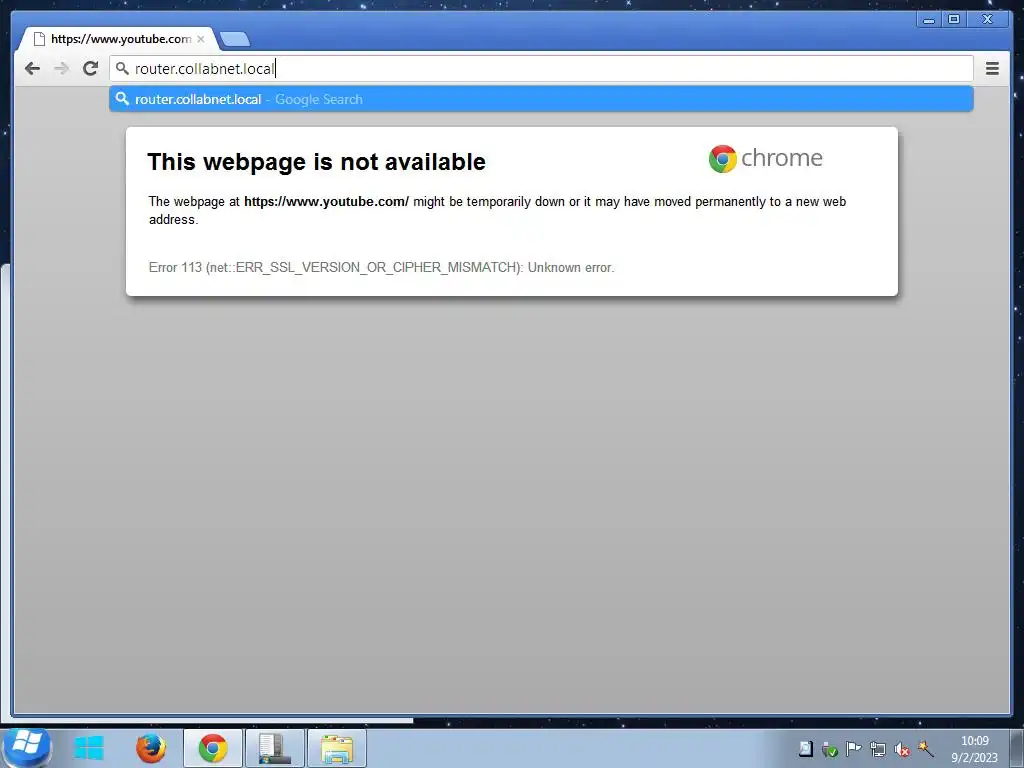Minimize the Chrome window
The width and height of the screenshot is (1024, 768).
[928, 20]
